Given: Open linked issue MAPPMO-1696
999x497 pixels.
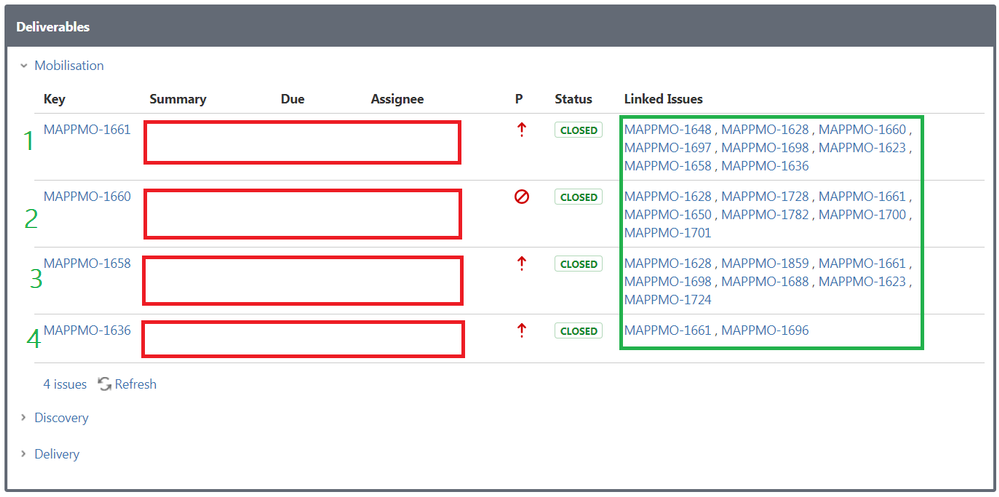Looking at the screenshot, I should 765,330.
